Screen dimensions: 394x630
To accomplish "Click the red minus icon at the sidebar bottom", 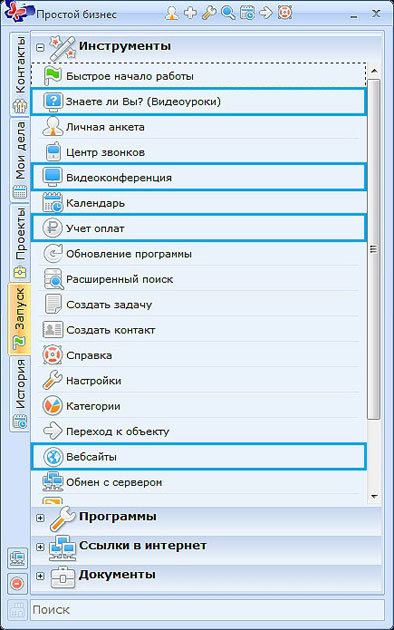I will (17, 583).
